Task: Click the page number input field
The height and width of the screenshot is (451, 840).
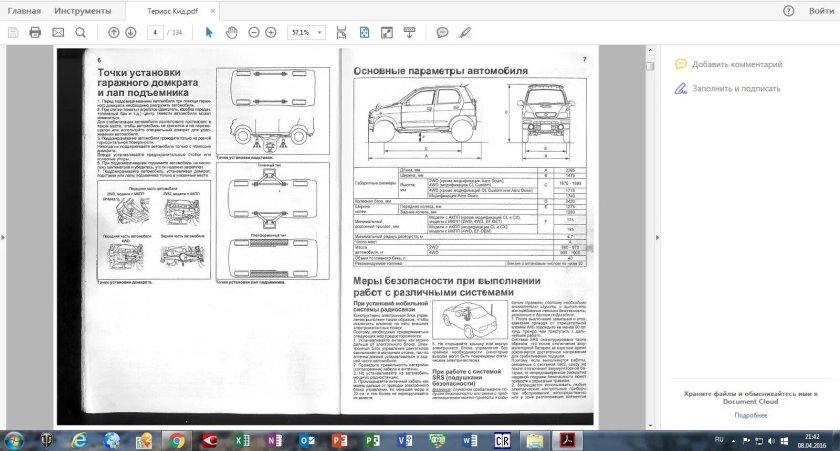Action: pos(156,32)
